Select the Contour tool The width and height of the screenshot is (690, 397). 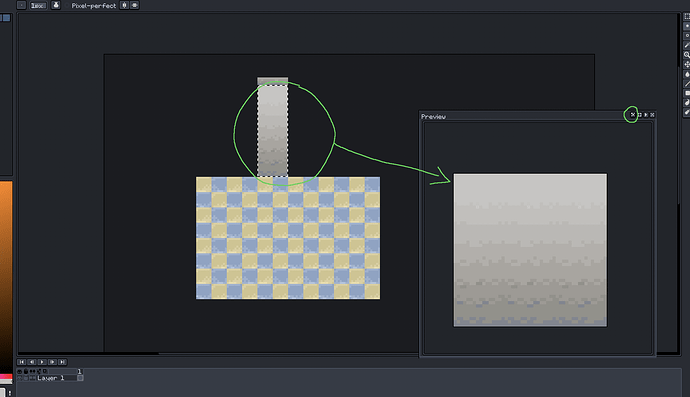(x=686, y=103)
